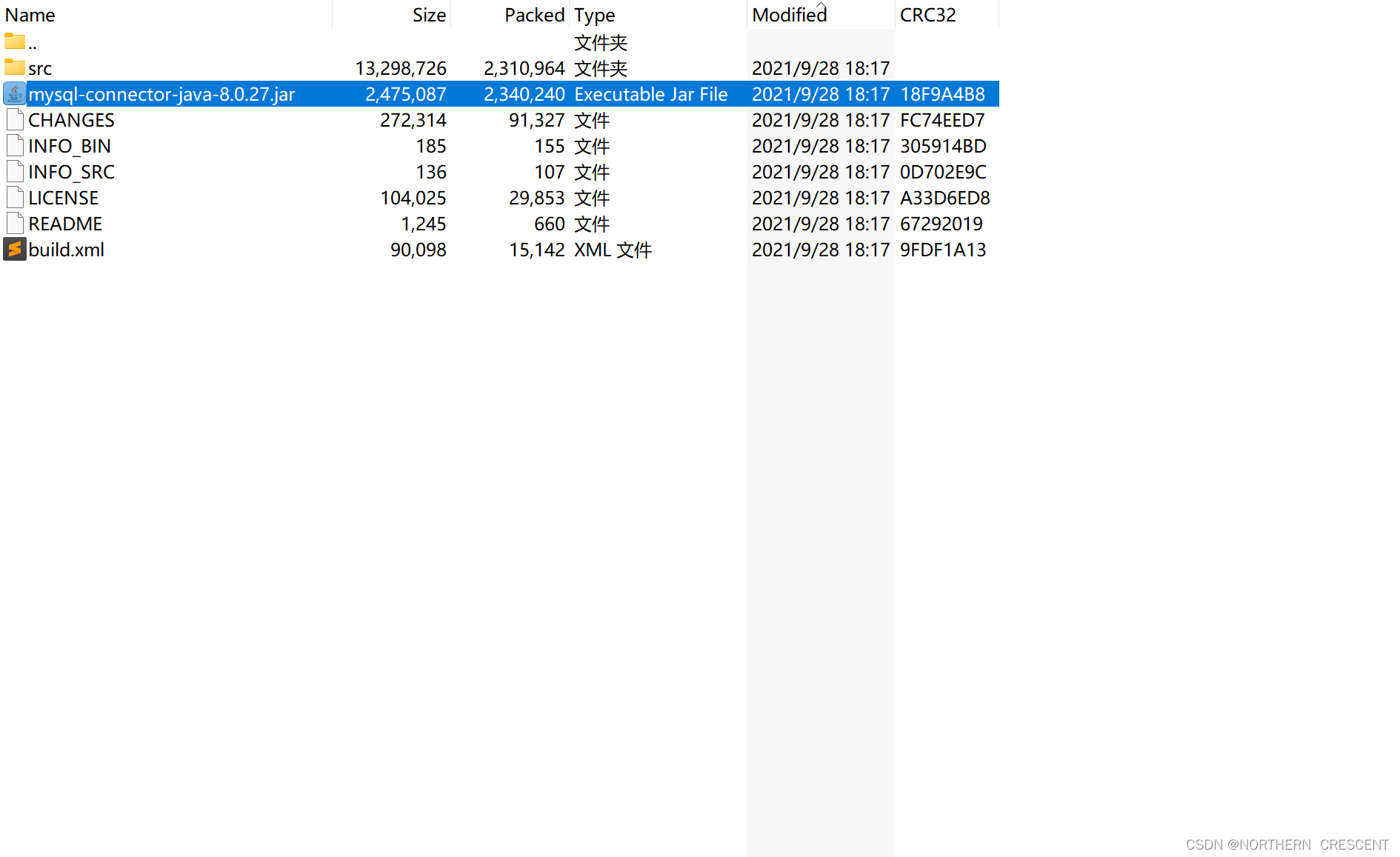Screen dimensions: 1400x857
Task: Select the INFO_SRC file name
Action: point(71,172)
